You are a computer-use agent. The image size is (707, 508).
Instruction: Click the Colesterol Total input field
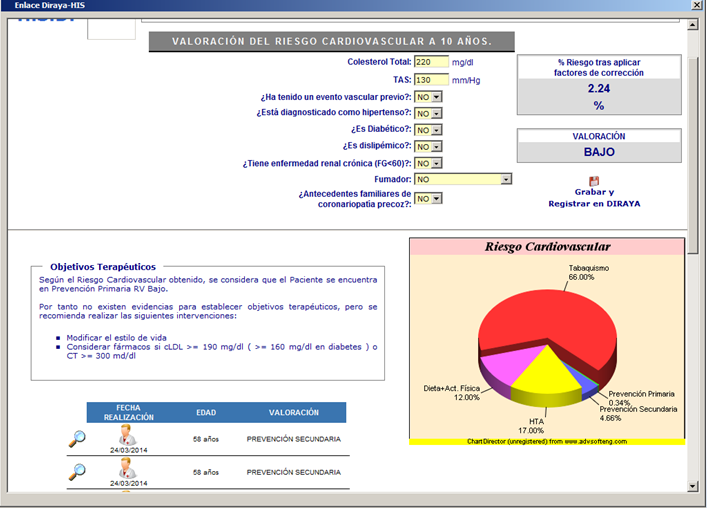(x=432, y=62)
